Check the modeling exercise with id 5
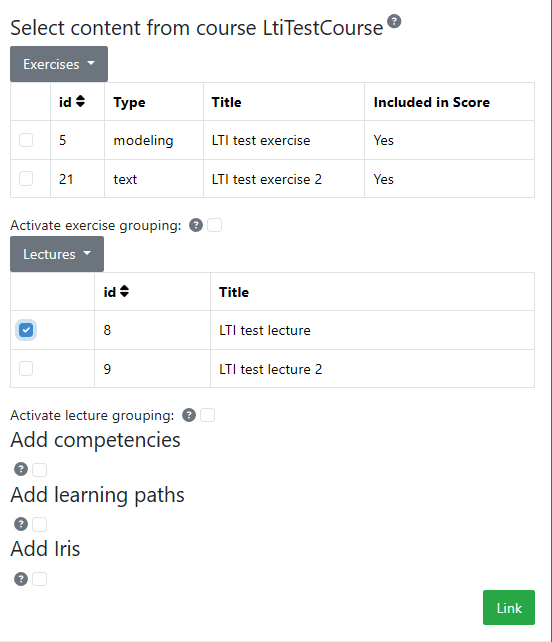552x642 pixels. 26,140
